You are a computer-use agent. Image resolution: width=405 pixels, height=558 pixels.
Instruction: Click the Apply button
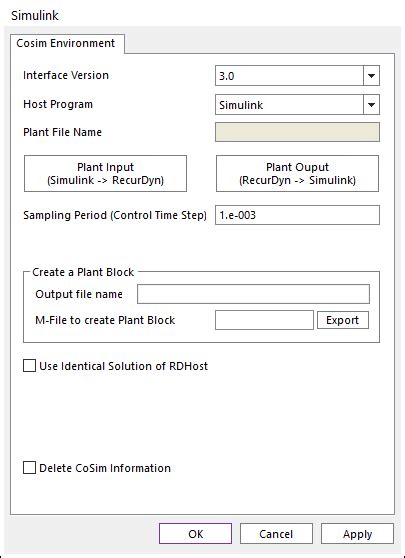pyautogui.click(x=357, y=534)
